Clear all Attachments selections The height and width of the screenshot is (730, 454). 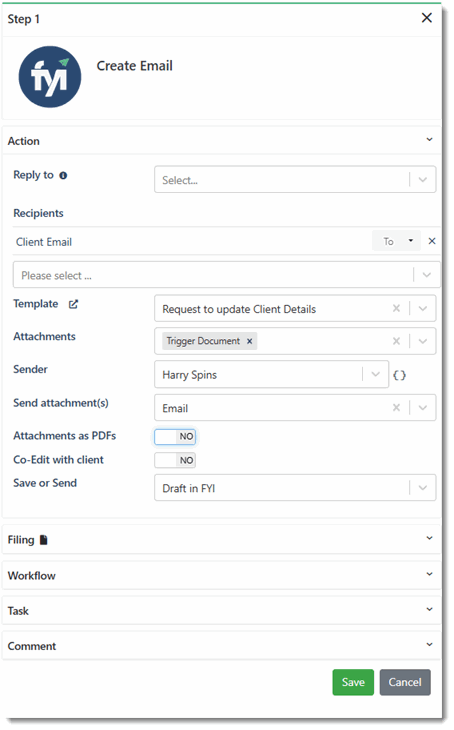396,341
